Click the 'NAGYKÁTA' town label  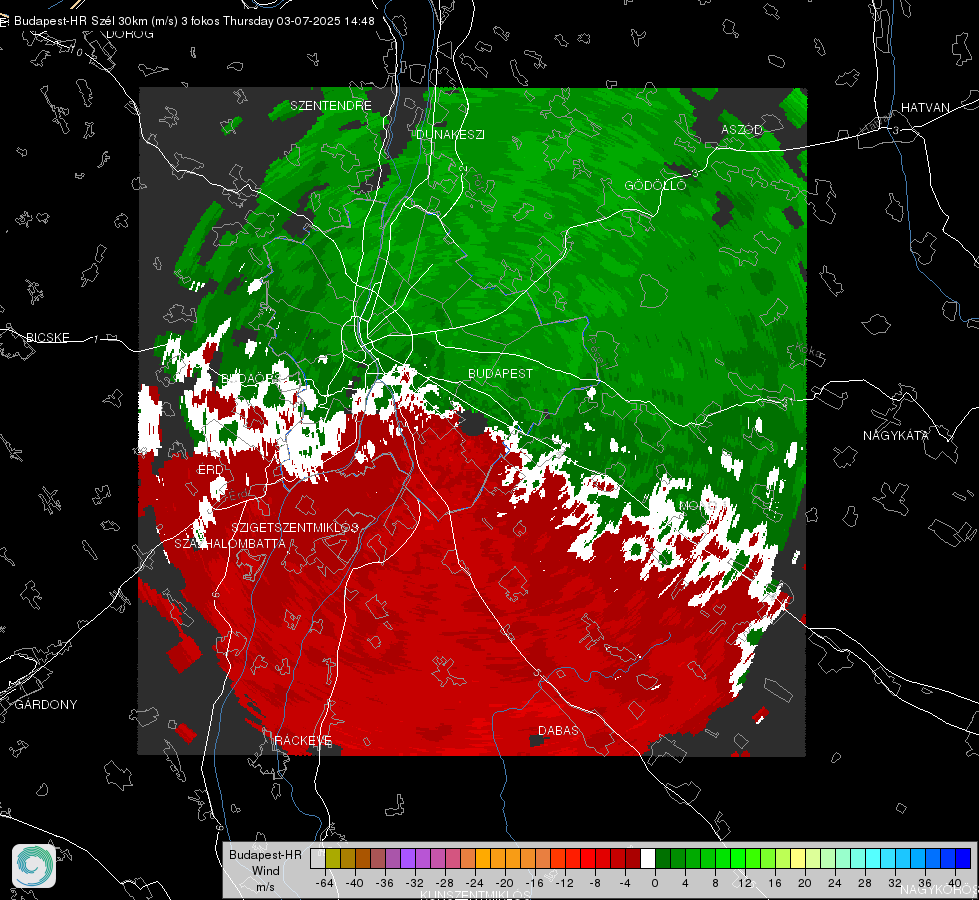[x=896, y=435]
